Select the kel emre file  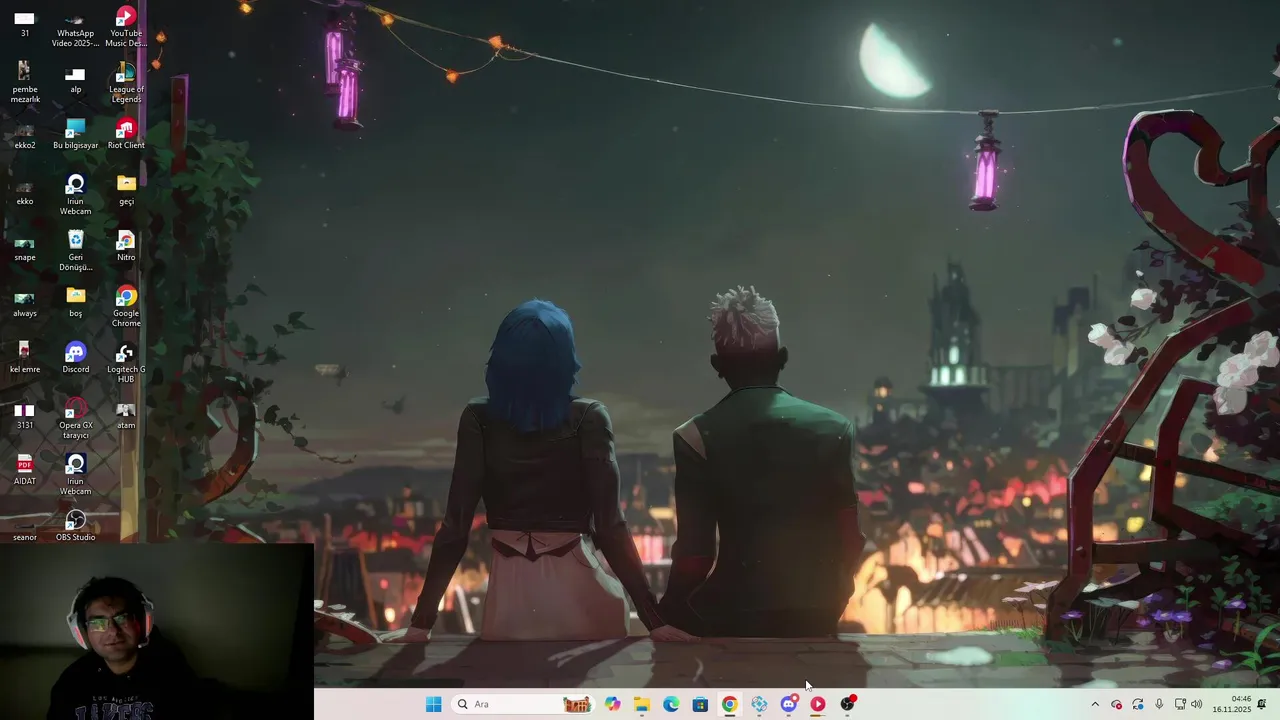[x=25, y=358]
